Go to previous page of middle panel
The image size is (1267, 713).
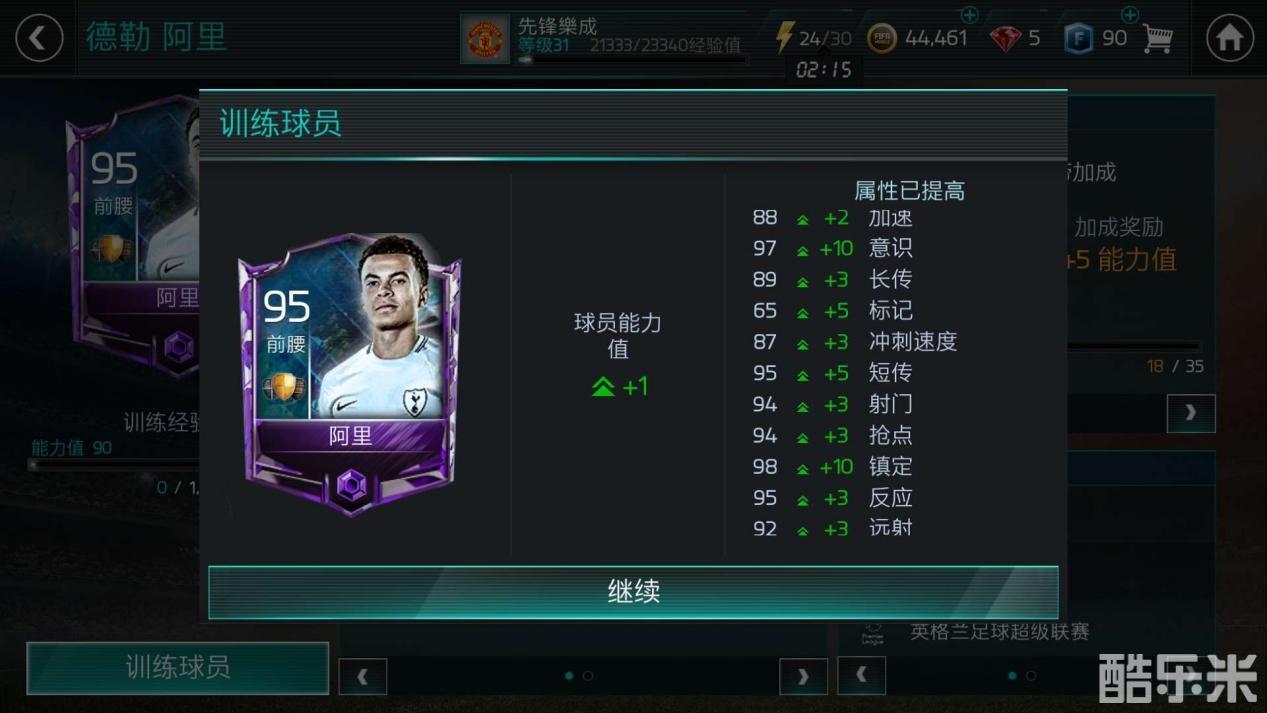[x=363, y=677]
